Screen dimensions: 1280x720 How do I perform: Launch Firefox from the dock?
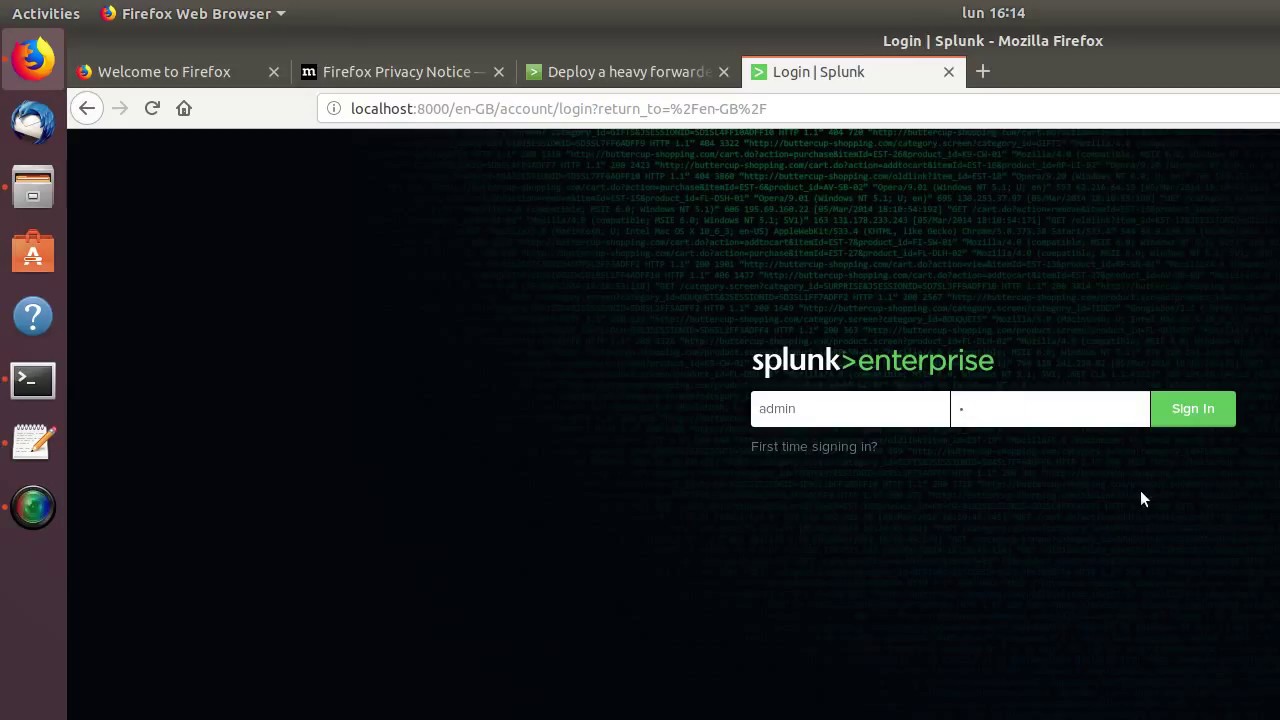point(33,59)
